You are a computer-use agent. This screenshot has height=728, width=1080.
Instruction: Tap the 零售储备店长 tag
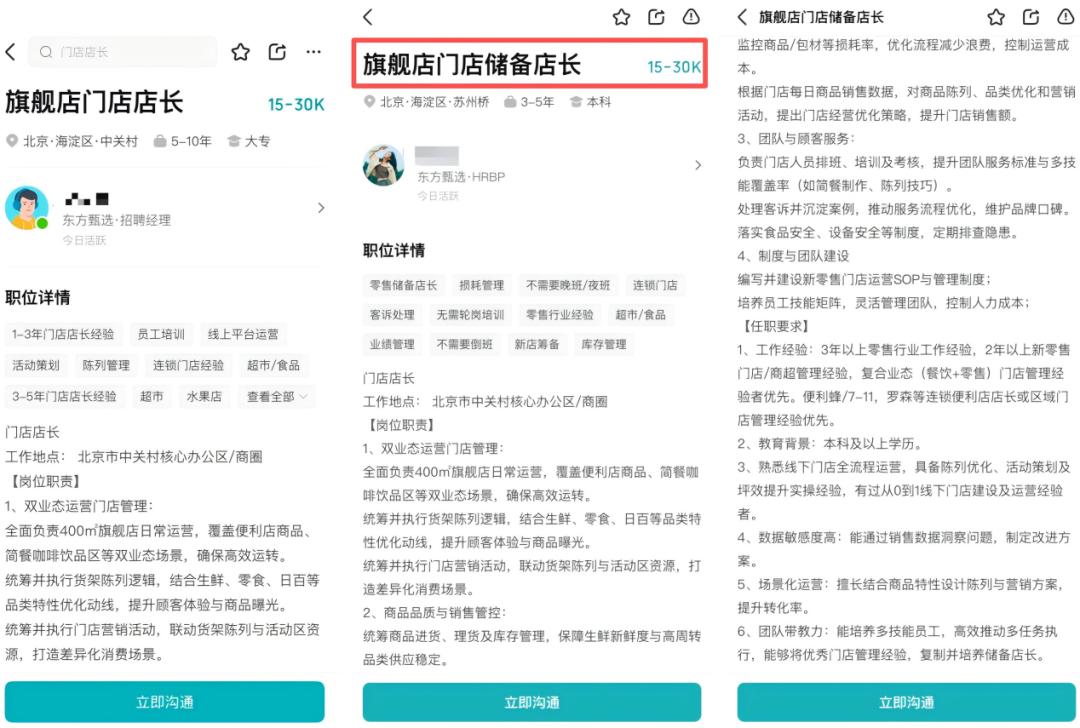pyautogui.click(x=403, y=285)
